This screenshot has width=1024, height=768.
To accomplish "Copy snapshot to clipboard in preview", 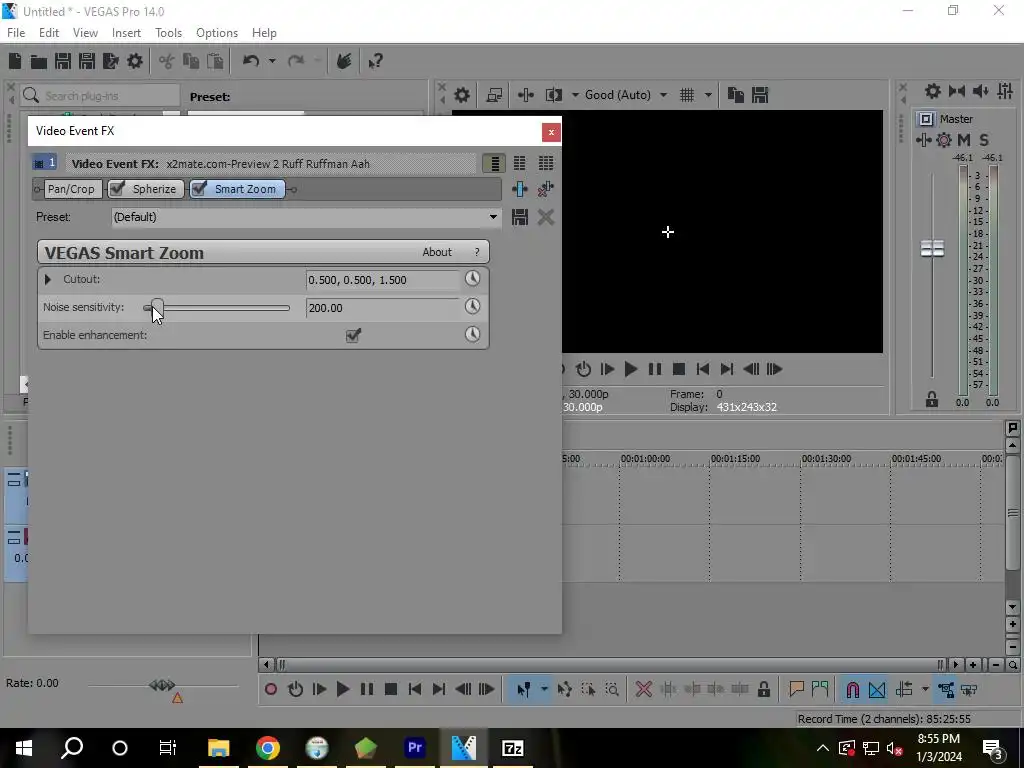I will click(x=736, y=95).
